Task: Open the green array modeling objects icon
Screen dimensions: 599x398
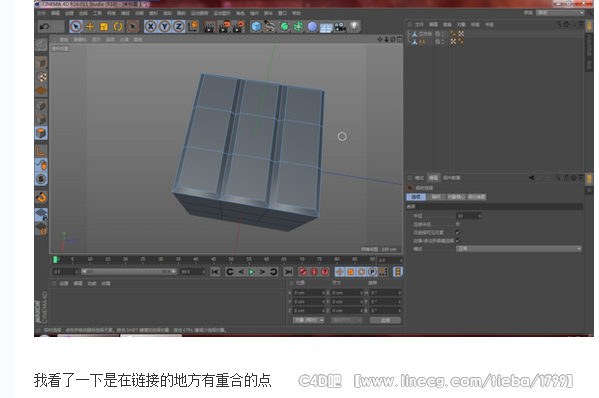Action: coord(298,26)
